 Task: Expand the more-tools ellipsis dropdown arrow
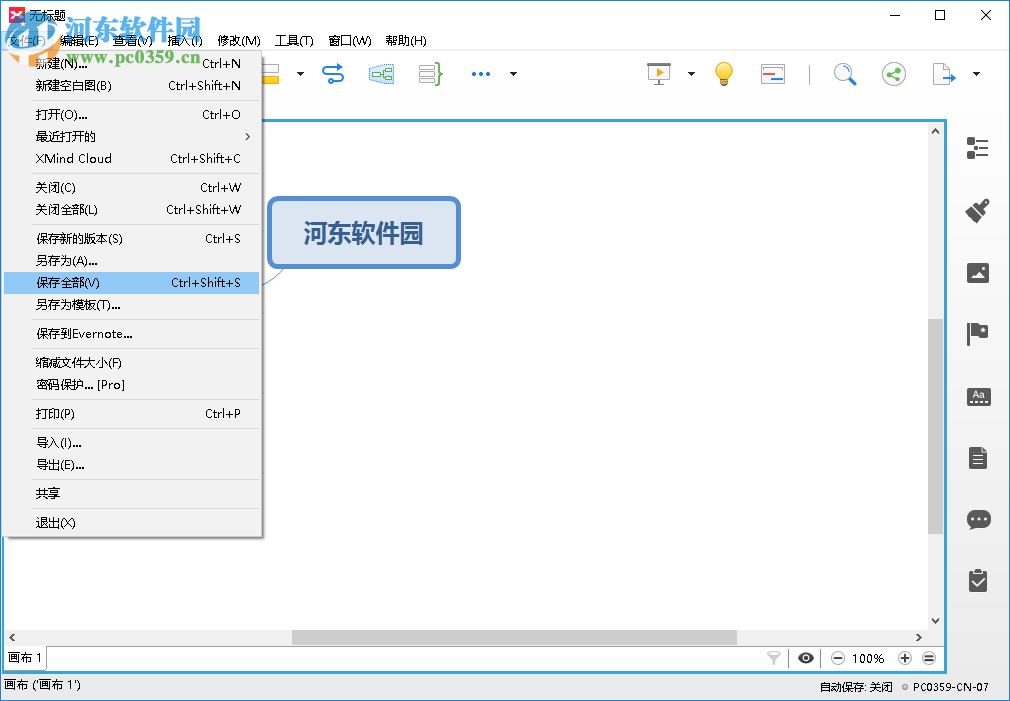(x=513, y=73)
